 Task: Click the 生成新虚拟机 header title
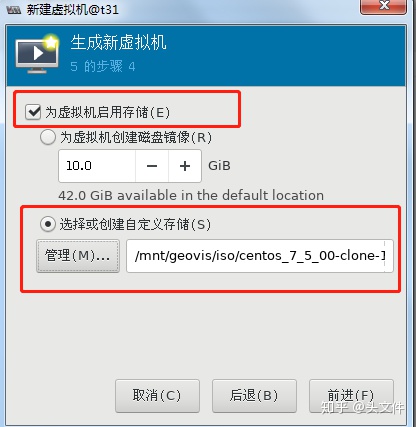[x=118, y=43]
